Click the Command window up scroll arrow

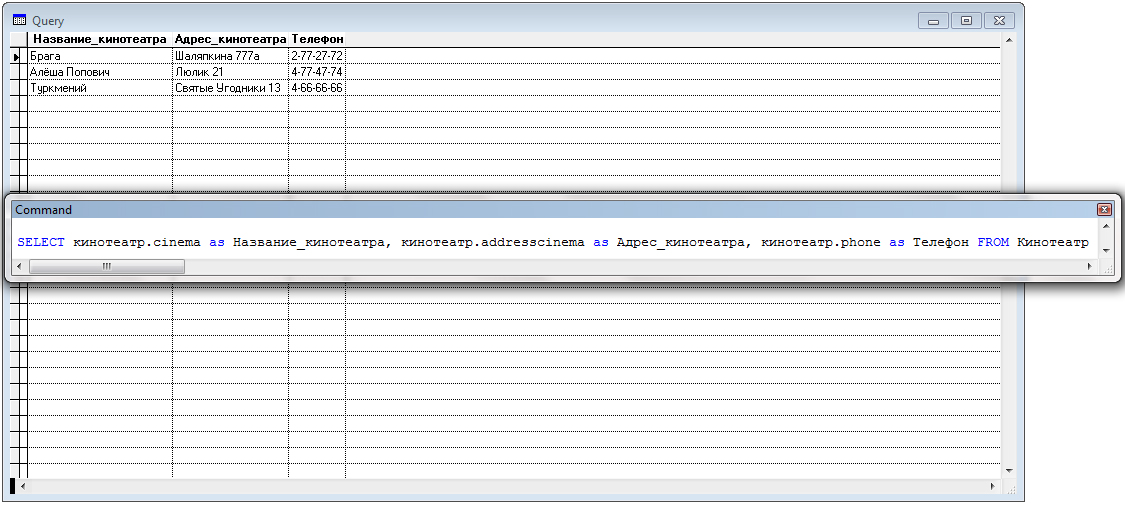point(1105,225)
